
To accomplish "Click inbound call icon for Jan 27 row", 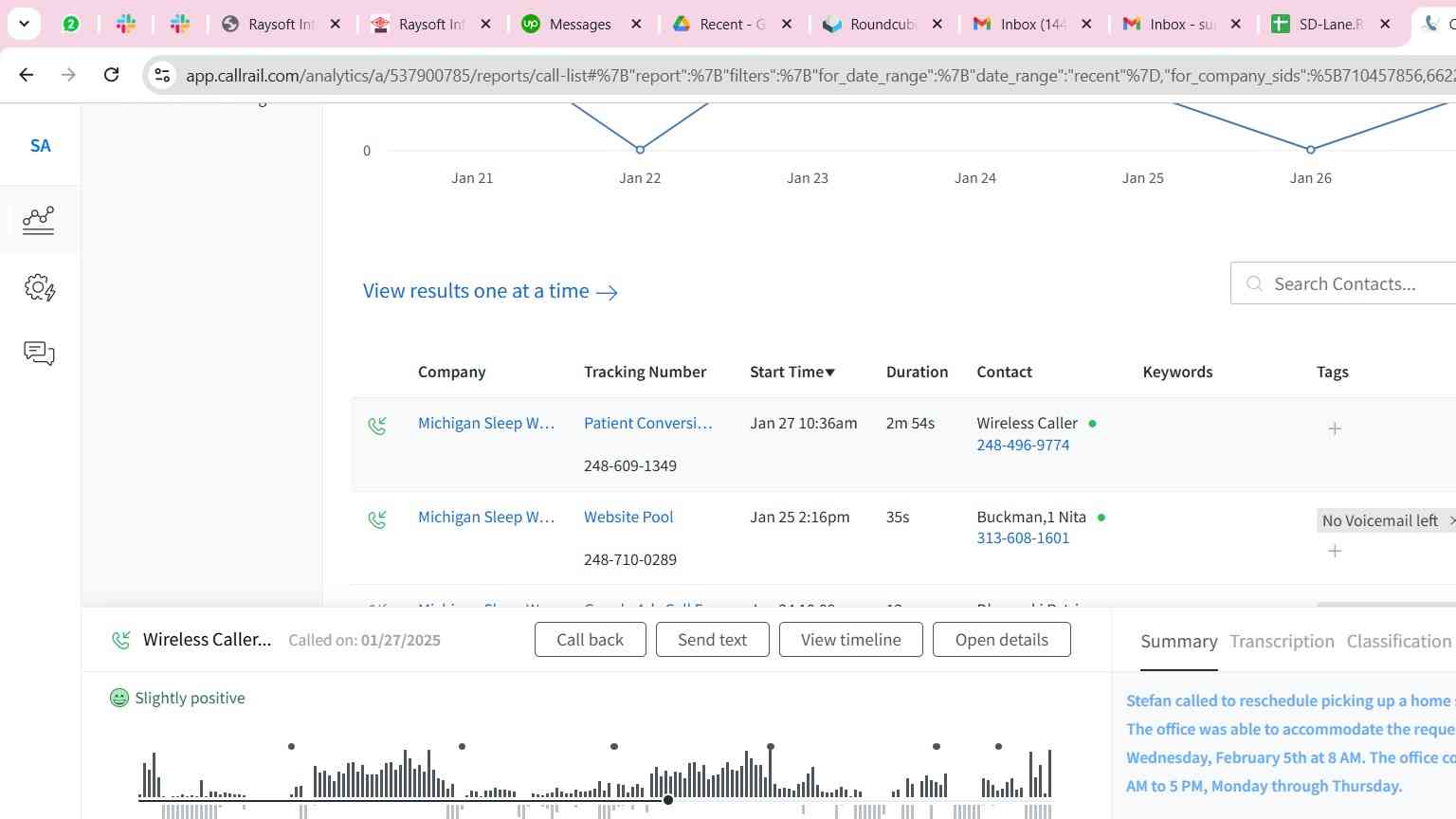I will (x=377, y=426).
